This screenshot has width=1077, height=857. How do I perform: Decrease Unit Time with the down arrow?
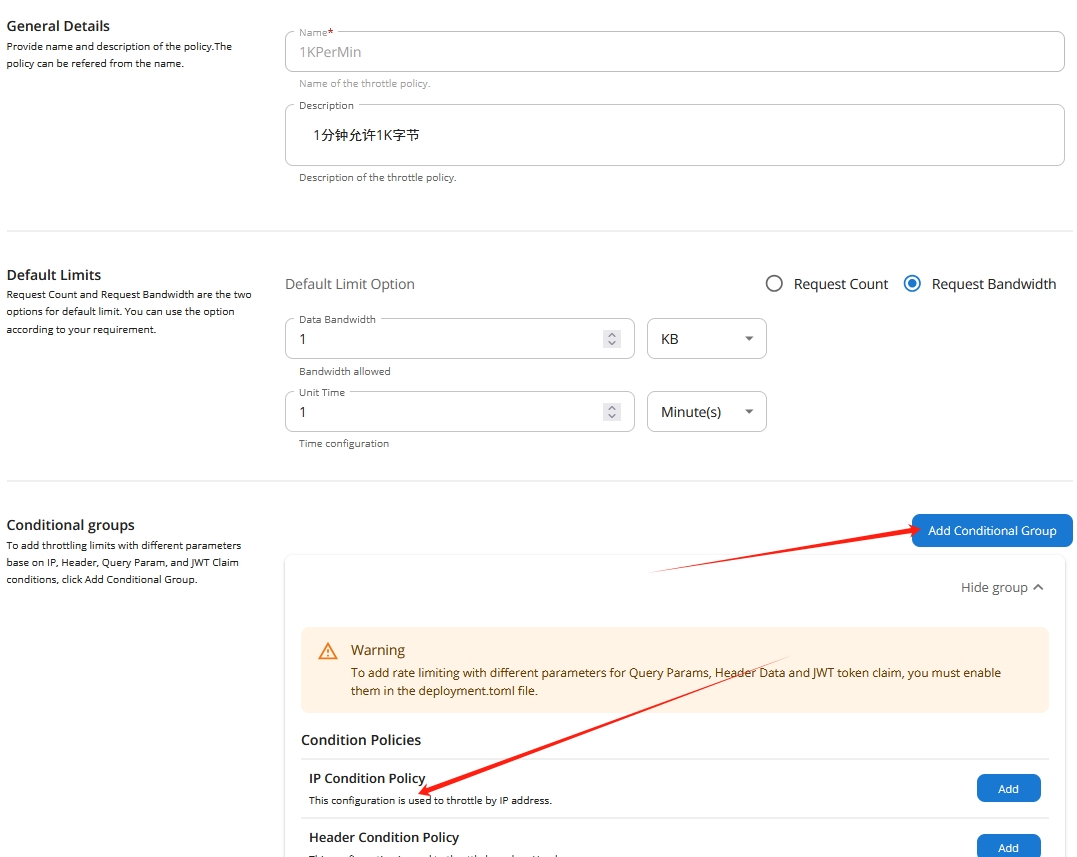point(612,417)
